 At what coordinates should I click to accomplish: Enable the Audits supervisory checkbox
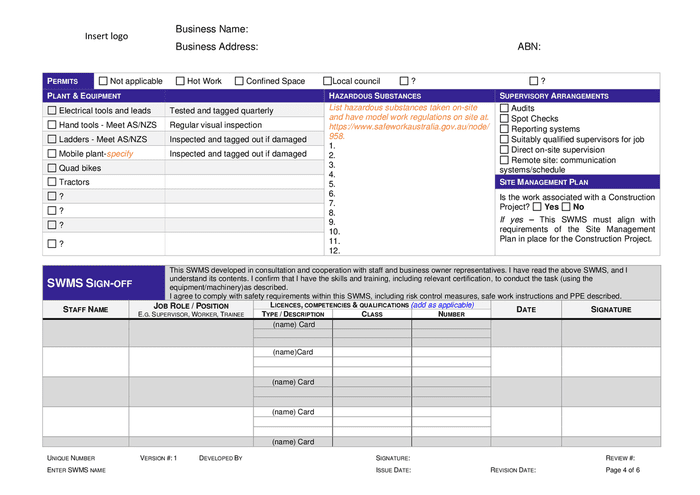[x=504, y=108]
